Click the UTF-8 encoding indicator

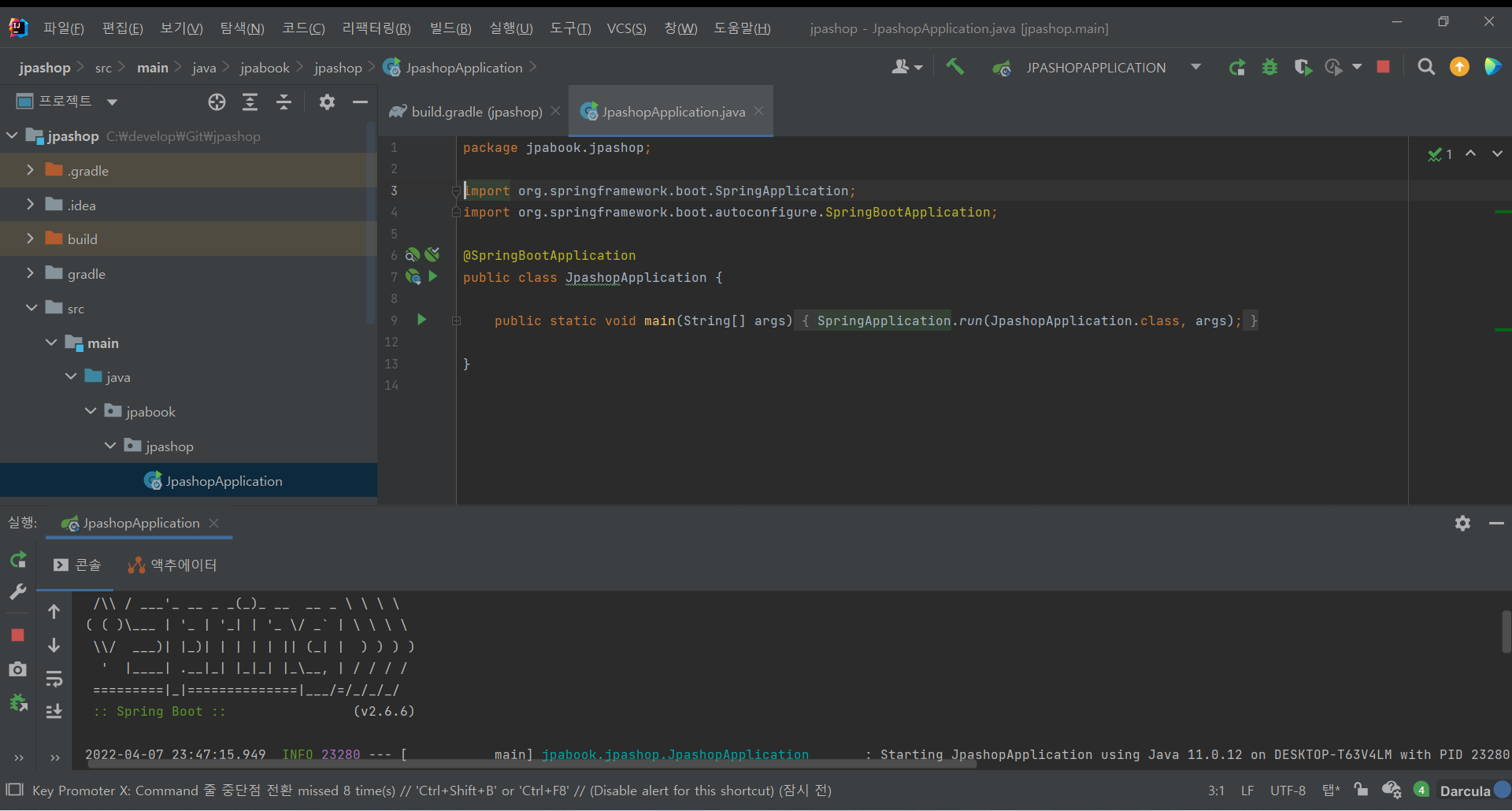1288,791
